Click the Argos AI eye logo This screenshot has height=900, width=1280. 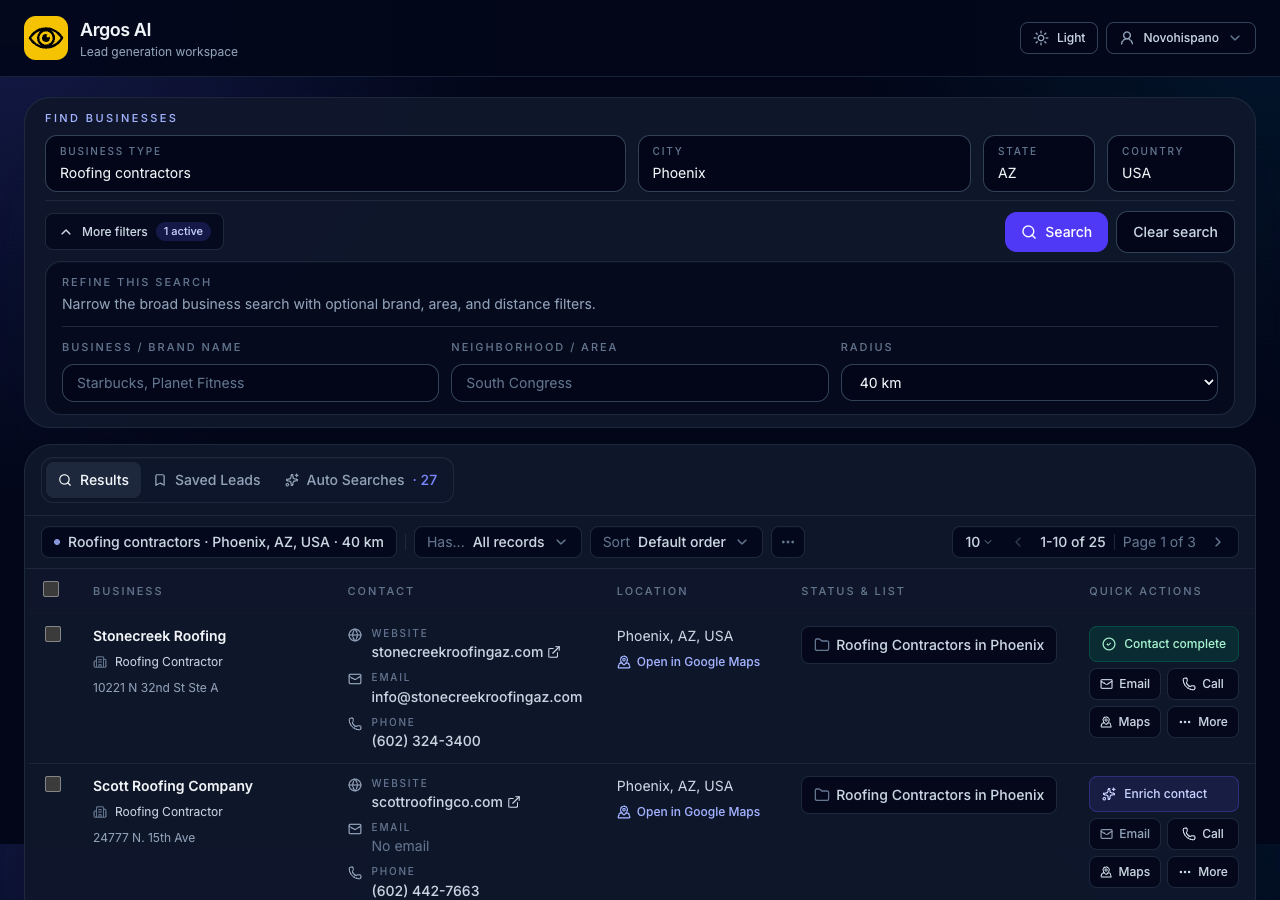[45, 38]
